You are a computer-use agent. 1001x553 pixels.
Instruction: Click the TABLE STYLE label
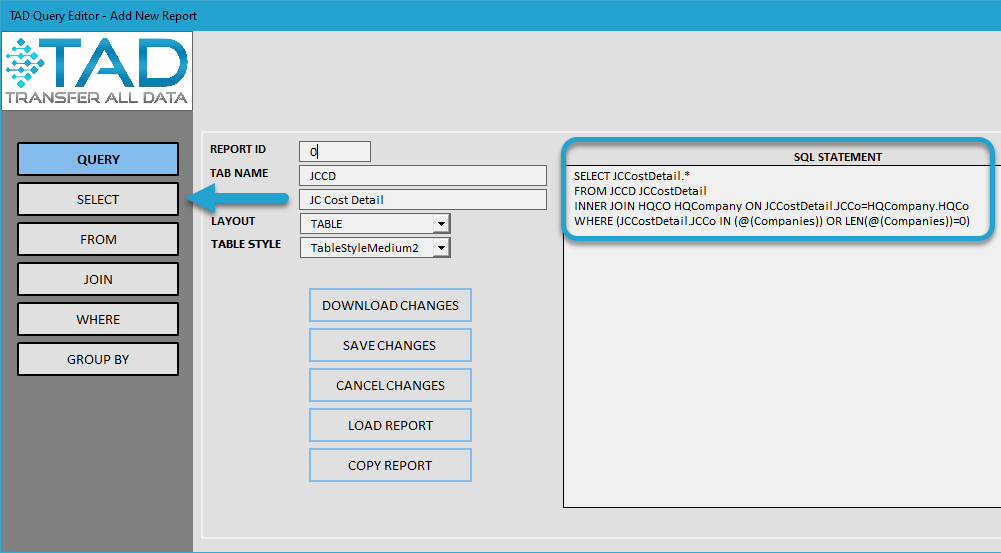click(246, 244)
